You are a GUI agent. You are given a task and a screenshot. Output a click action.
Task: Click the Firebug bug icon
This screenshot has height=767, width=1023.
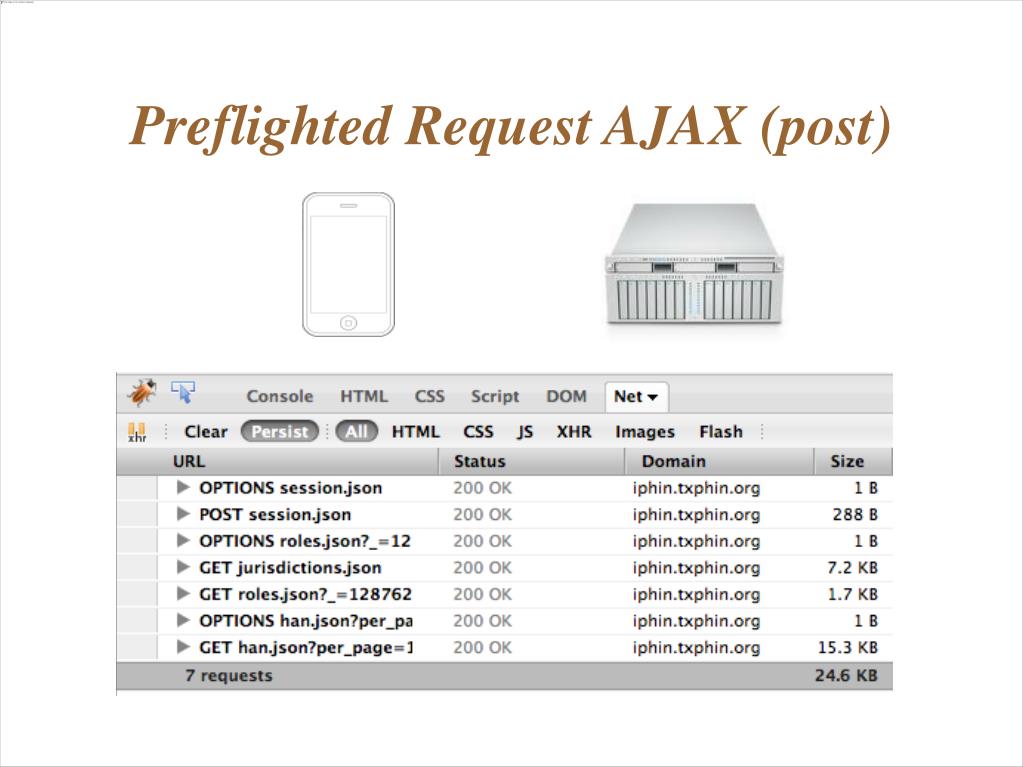pos(142,393)
